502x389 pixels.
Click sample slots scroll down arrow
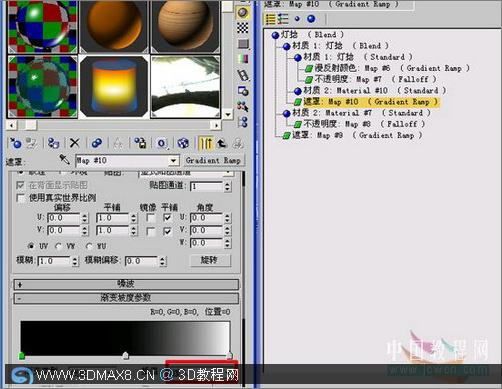point(228,115)
